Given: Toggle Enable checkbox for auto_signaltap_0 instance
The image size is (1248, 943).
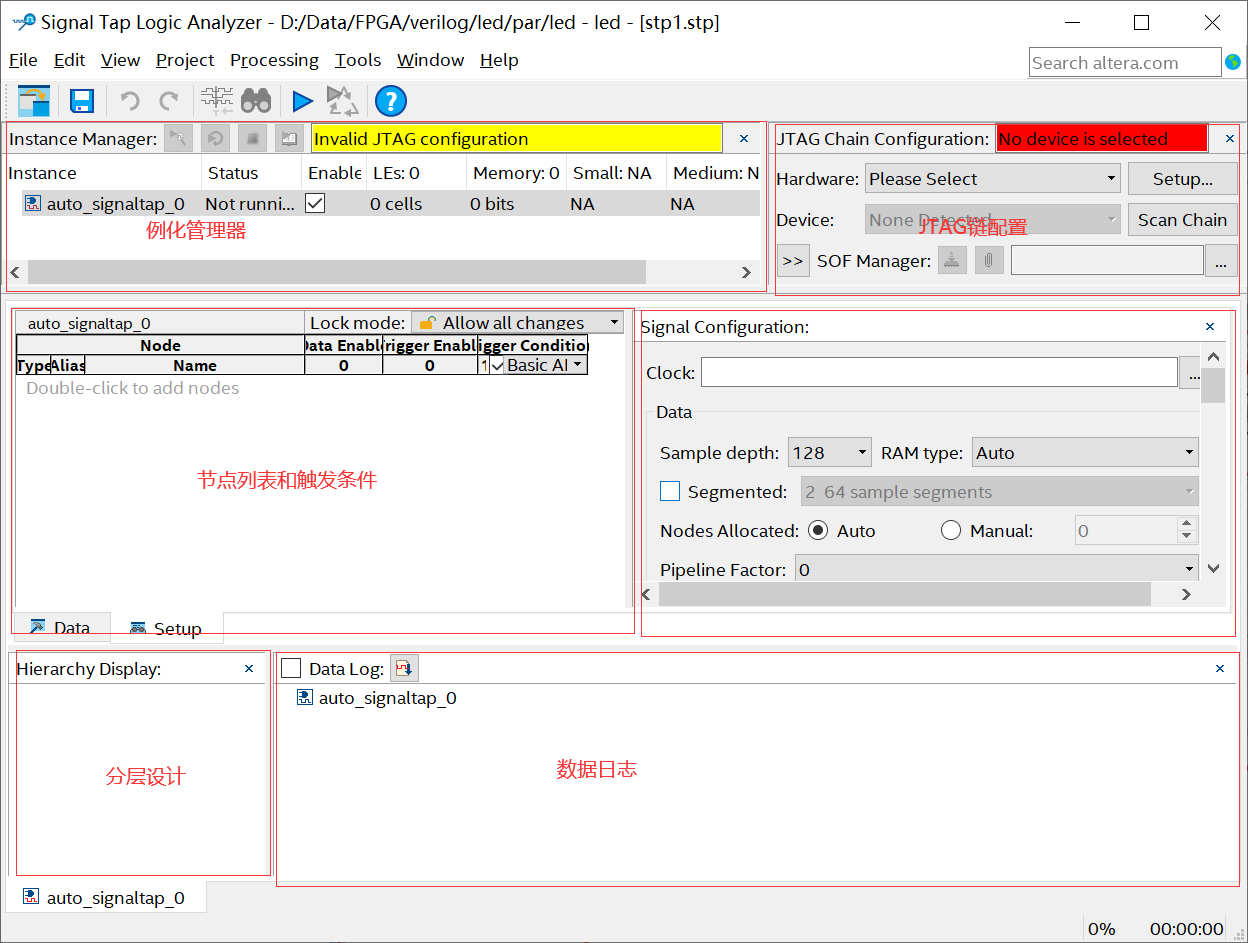Looking at the screenshot, I should [315, 203].
